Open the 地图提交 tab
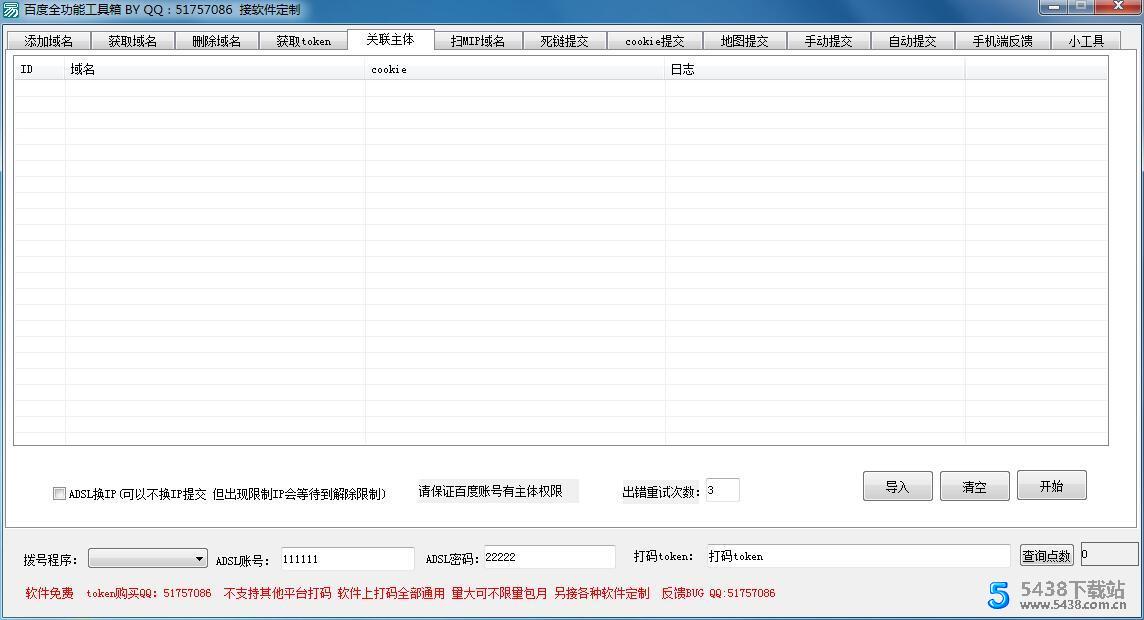1144x620 pixels. pyautogui.click(x=745, y=40)
